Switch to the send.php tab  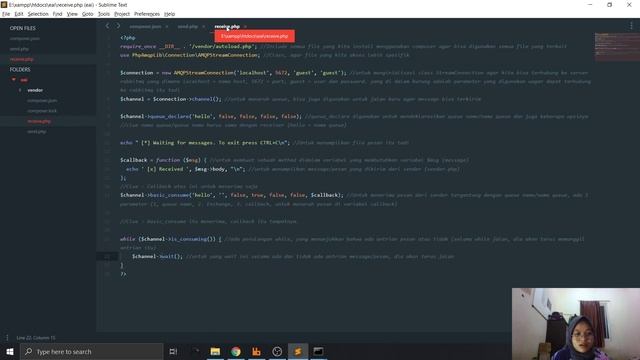(x=188, y=27)
